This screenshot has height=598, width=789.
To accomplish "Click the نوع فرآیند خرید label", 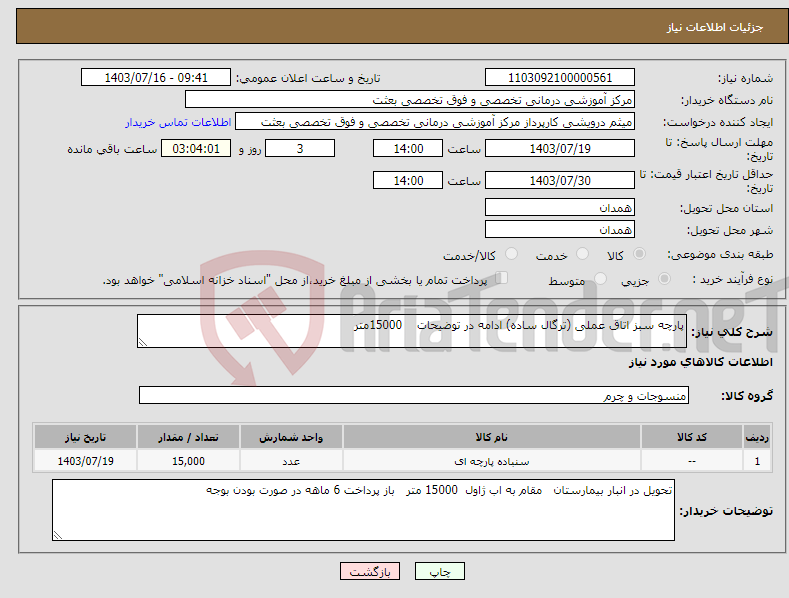I will (x=733, y=279).
